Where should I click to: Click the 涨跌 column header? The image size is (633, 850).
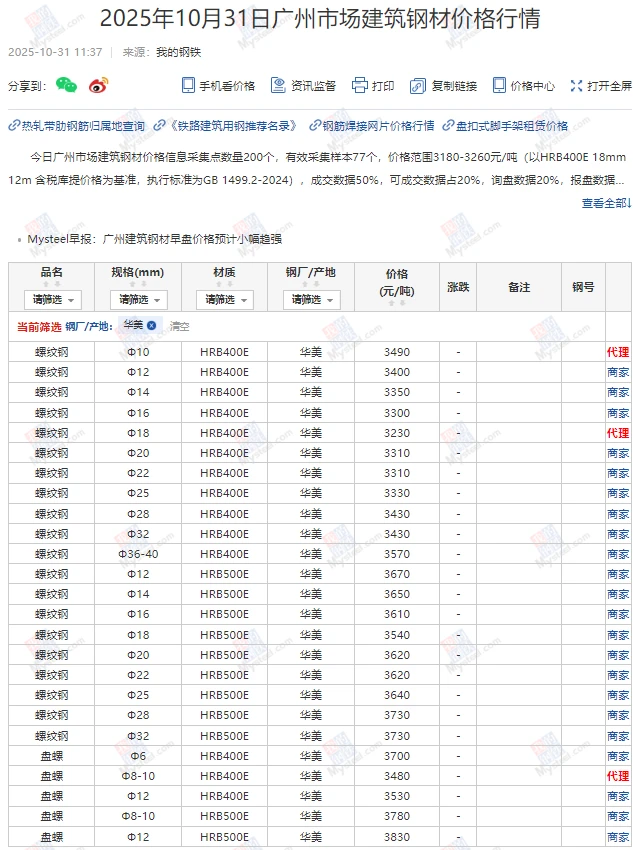[458, 287]
